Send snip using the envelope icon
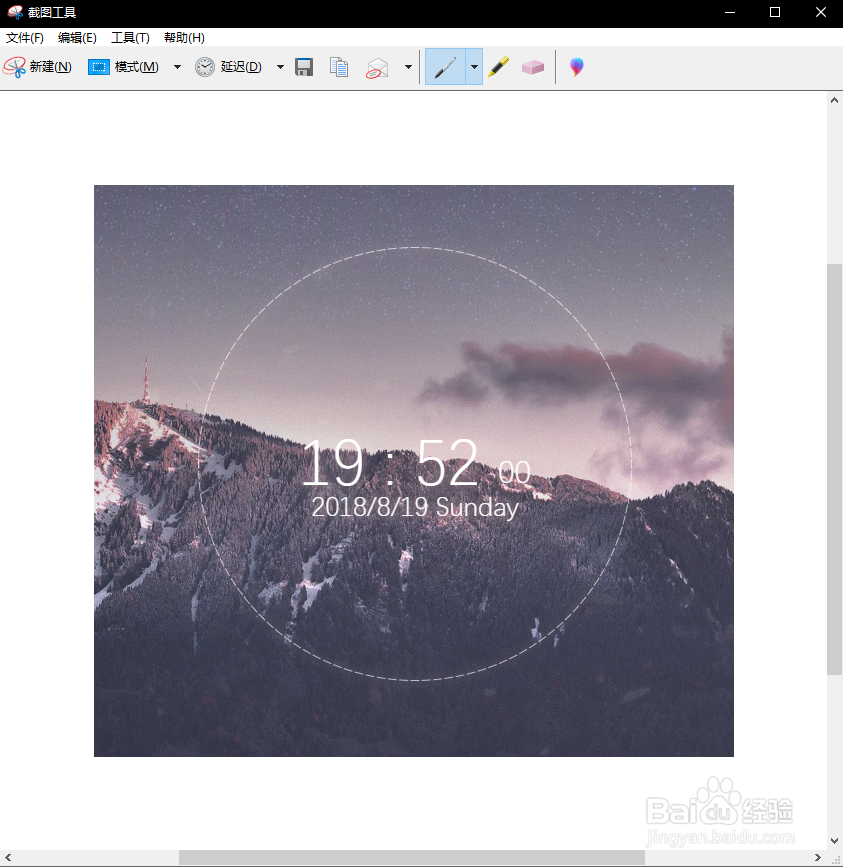Screen dimensions: 843x867 click(377, 68)
